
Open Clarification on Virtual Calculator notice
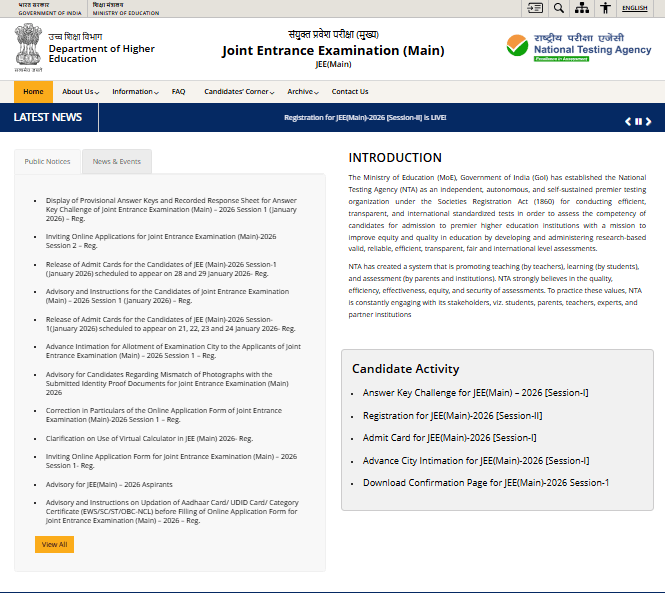click(149, 439)
